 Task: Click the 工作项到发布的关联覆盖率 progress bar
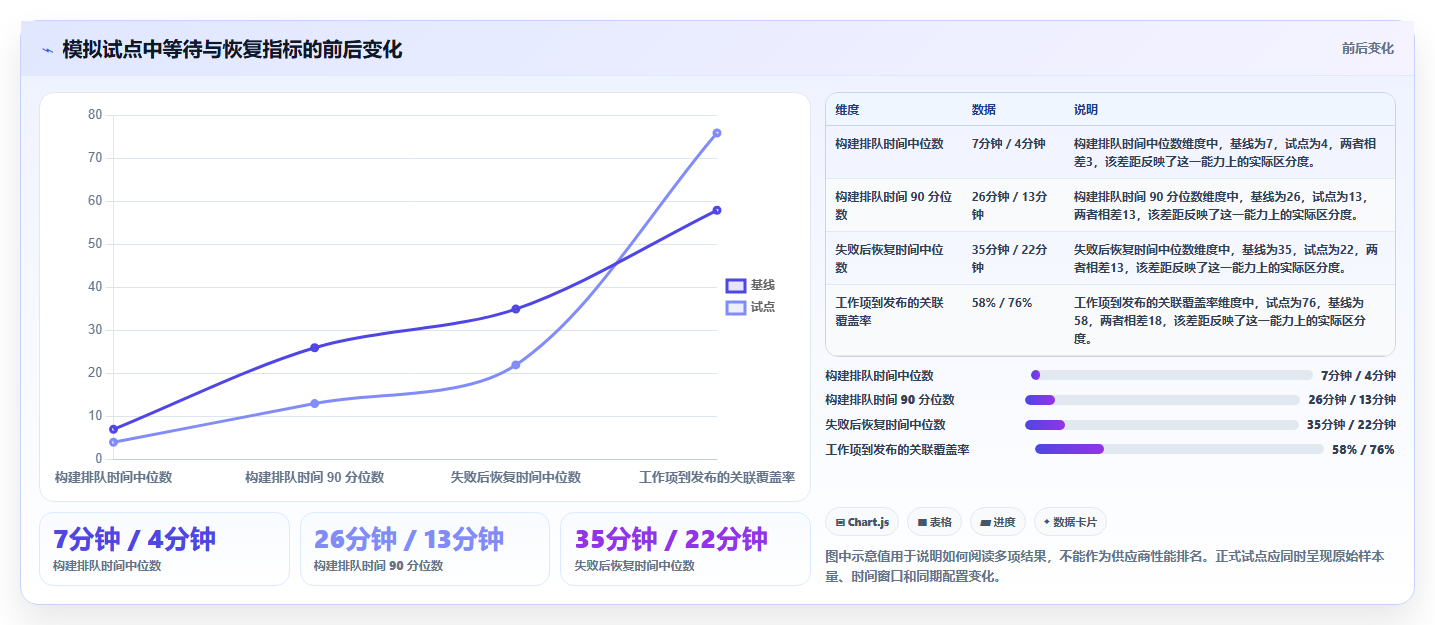pos(1179,450)
